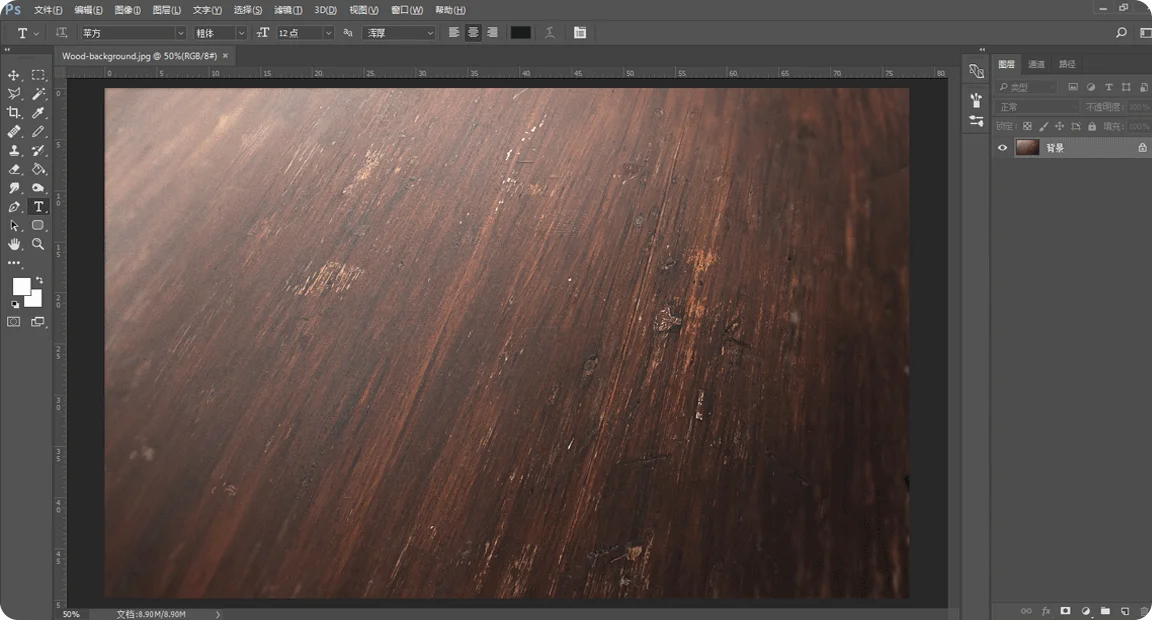
Task: Select the Paint Bucket tool
Action: point(38,169)
